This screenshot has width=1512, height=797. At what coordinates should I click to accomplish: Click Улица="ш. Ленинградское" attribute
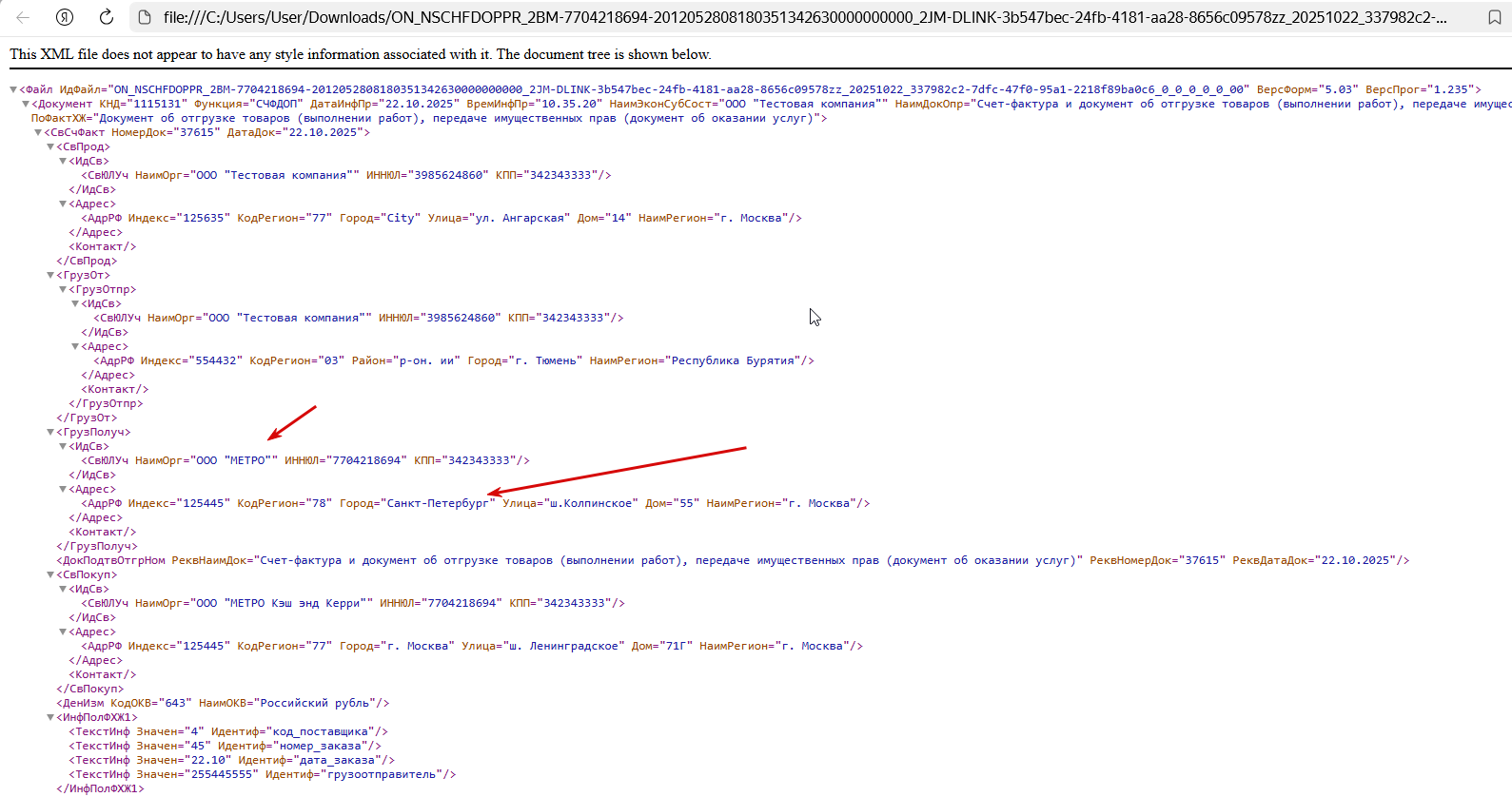tap(542, 646)
